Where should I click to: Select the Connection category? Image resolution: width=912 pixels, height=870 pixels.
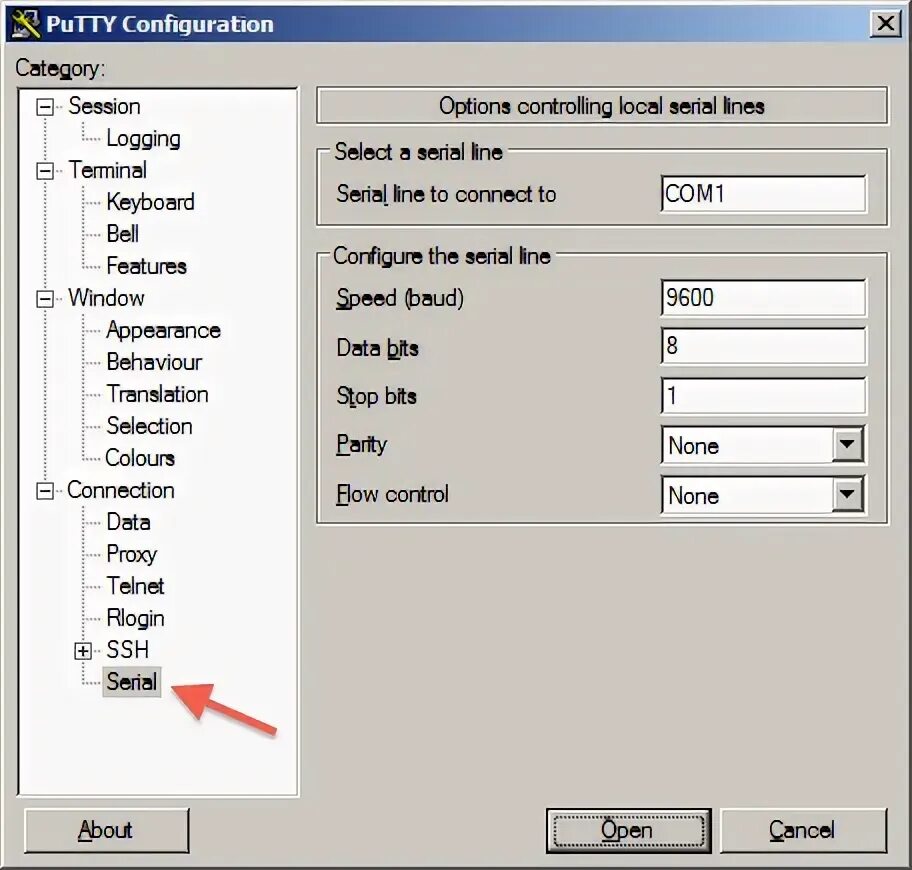pos(120,490)
